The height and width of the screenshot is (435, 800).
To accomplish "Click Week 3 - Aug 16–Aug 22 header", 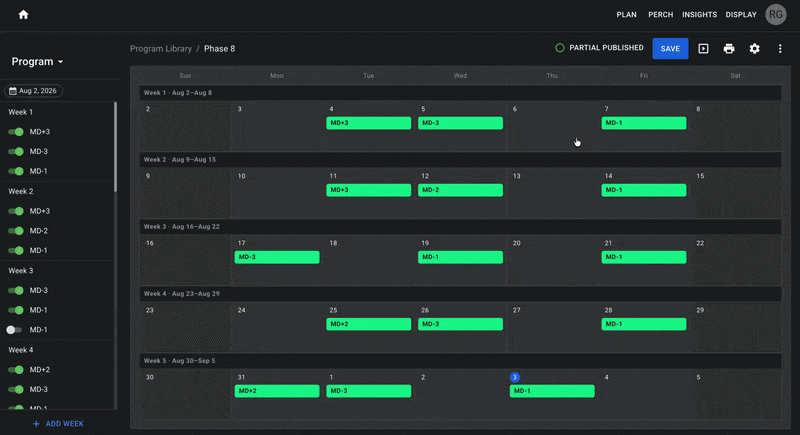I will pos(460,226).
